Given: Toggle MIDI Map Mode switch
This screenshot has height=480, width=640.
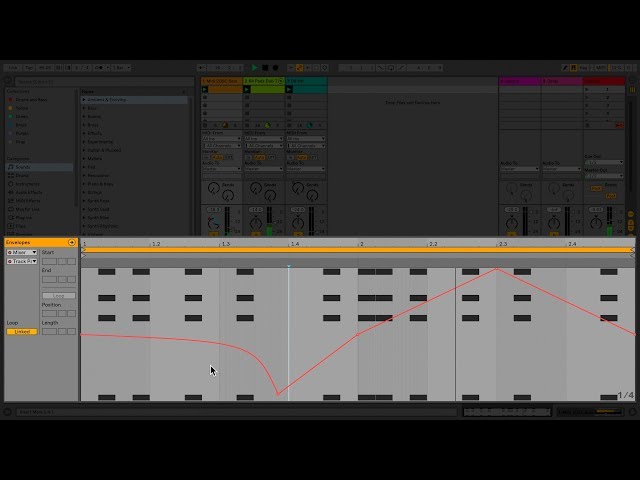Looking at the screenshot, I should coord(600,68).
